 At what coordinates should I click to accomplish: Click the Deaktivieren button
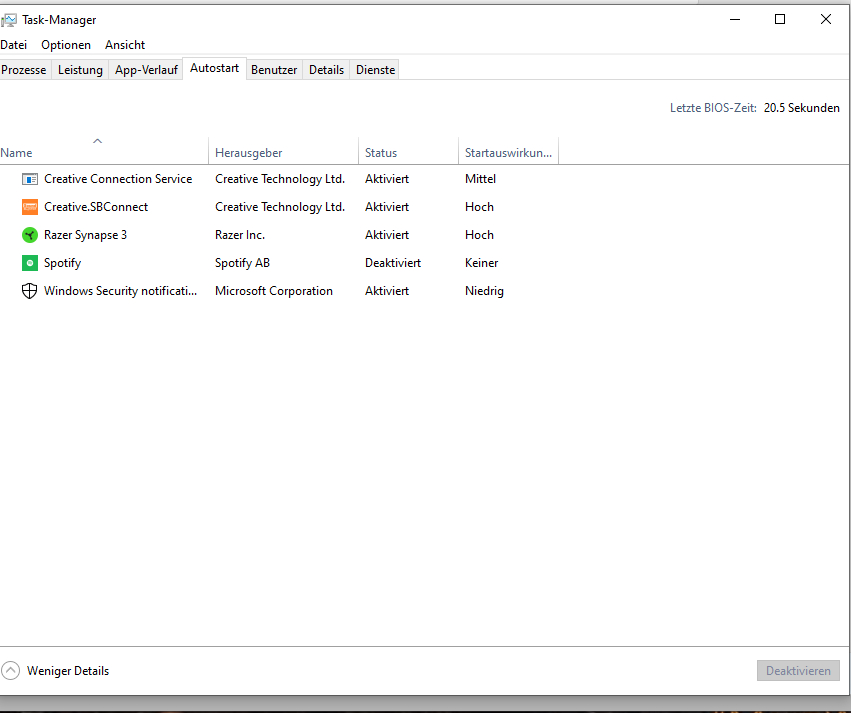(798, 671)
